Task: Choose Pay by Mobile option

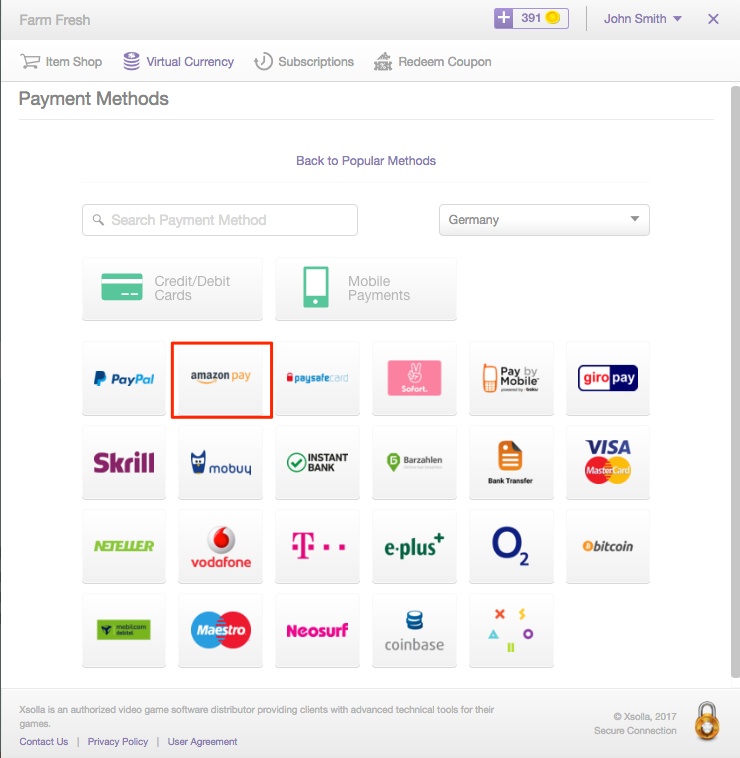Action: coord(511,378)
